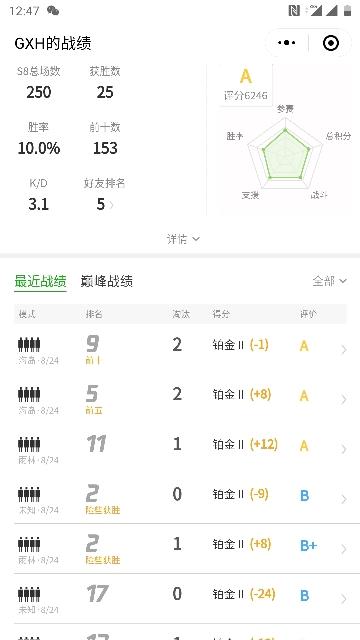Open the chevron on the 铂金 II (+12) row

(344, 449)
